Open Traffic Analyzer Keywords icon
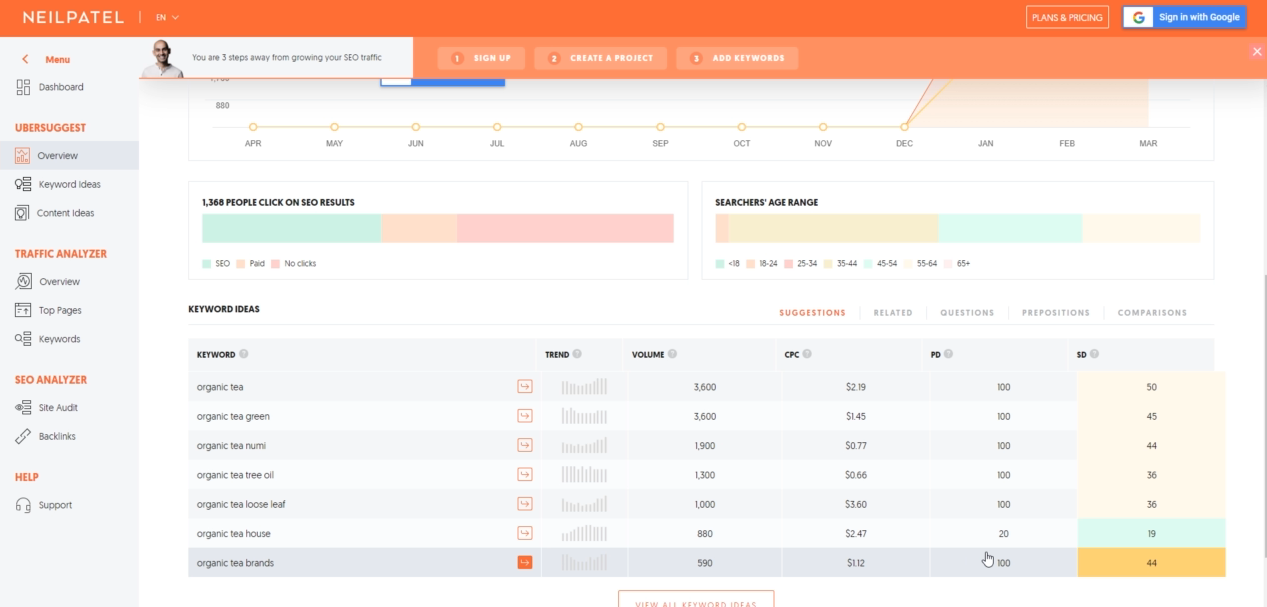 click(x=23, y=339)
